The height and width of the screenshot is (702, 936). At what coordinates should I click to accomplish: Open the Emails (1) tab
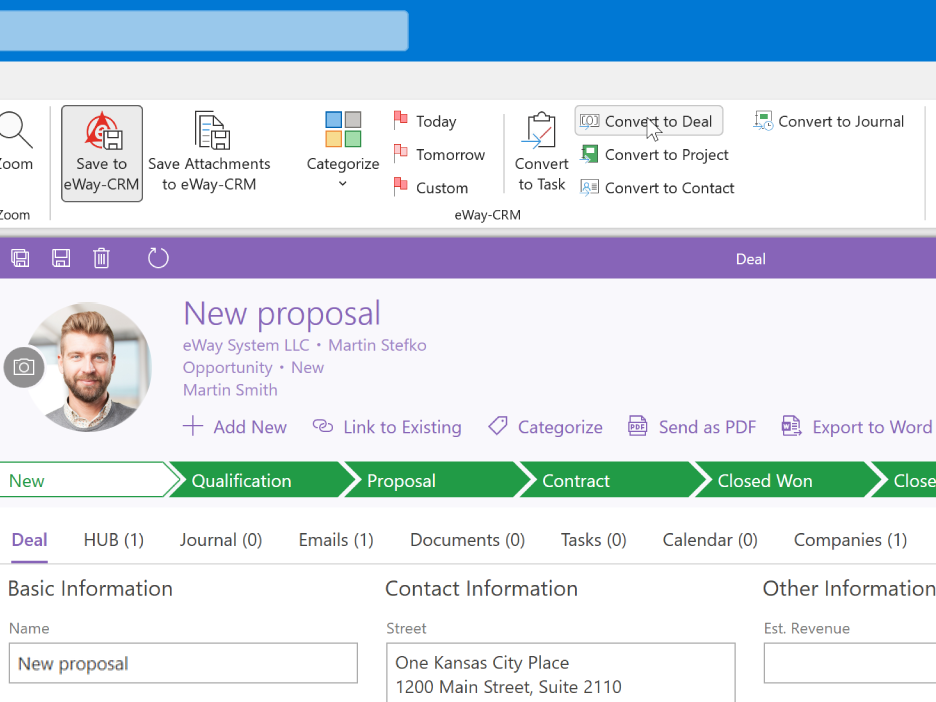pyautogui.click(x=336, y=540)
